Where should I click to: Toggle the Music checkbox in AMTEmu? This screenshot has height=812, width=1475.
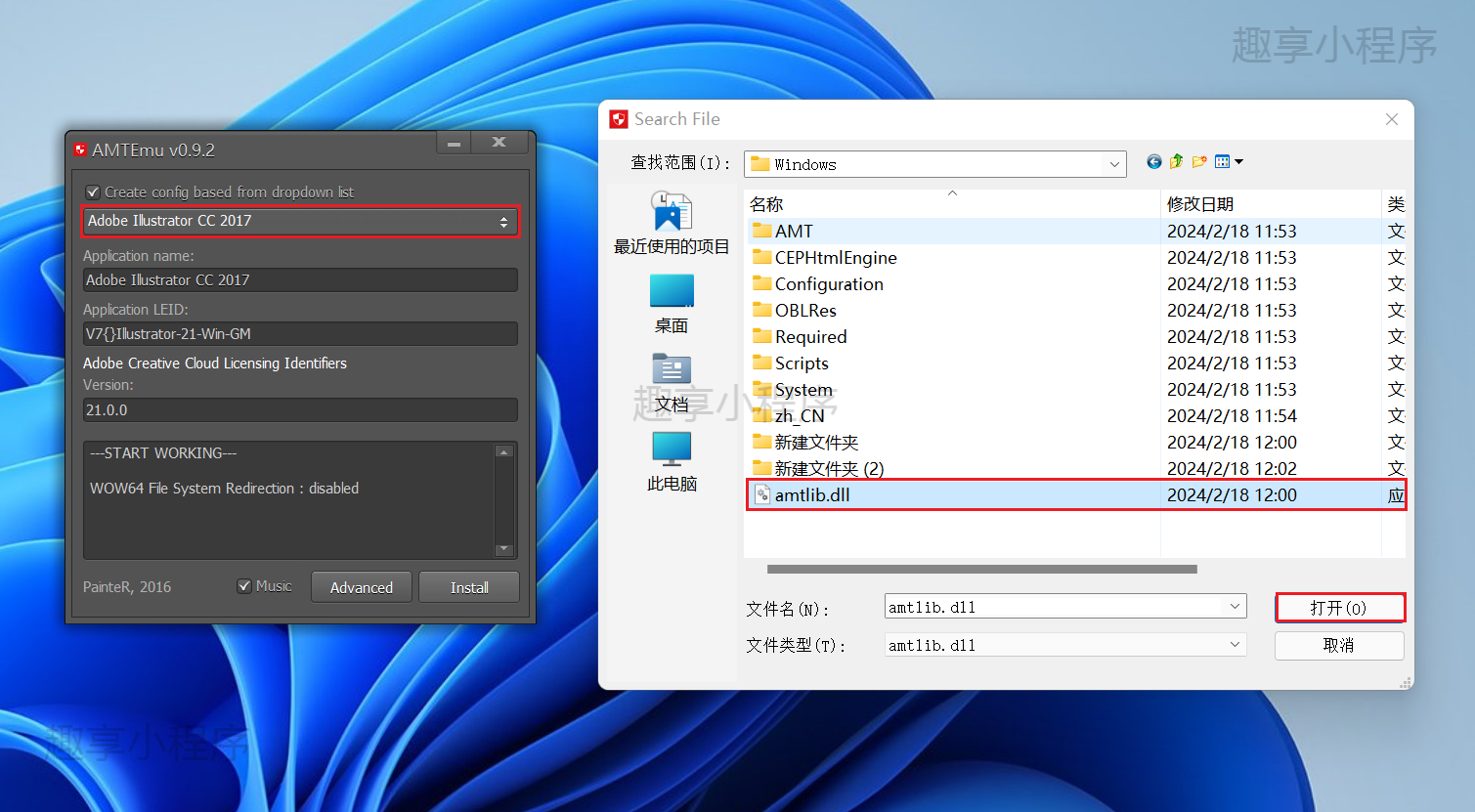[244, 586]
